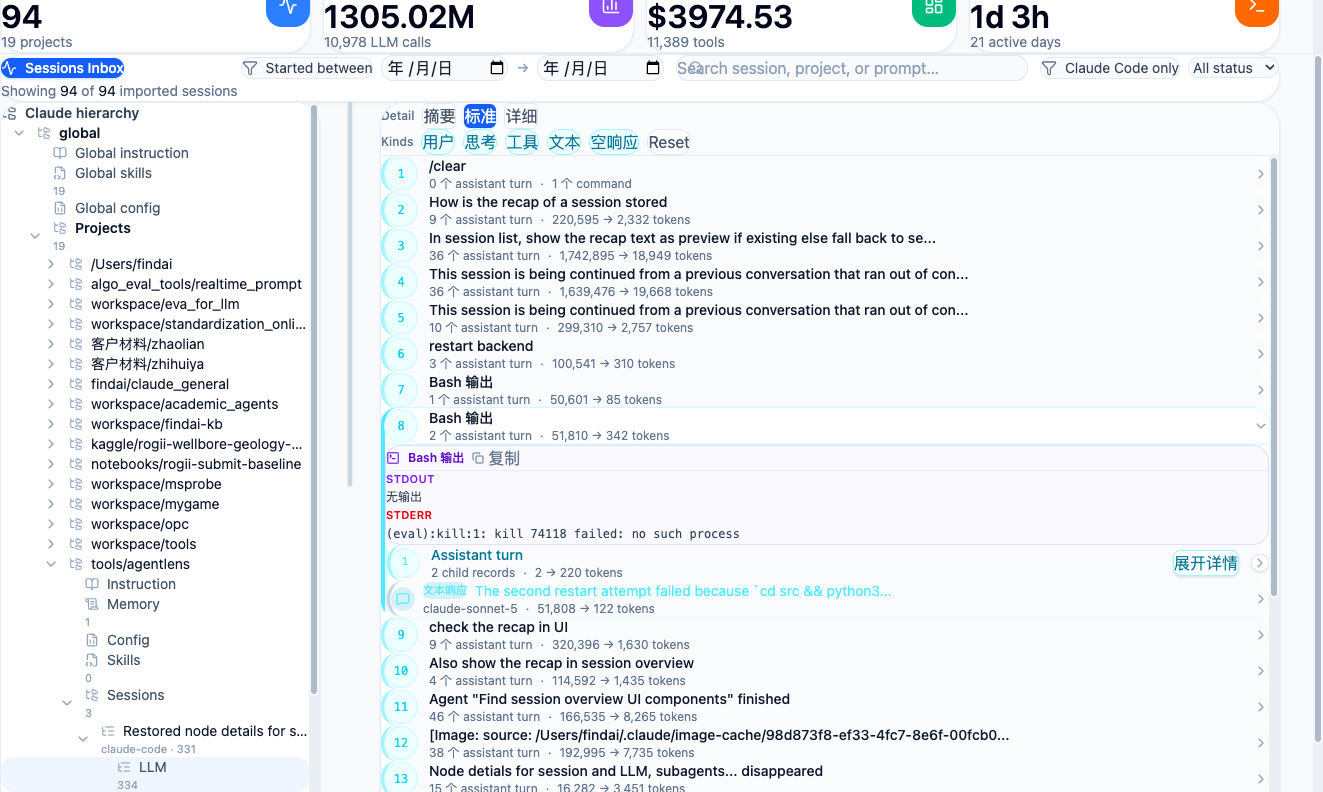
Task: Open calendar picker on second date field
Action: pyautogui.click(x=653, y=68)
